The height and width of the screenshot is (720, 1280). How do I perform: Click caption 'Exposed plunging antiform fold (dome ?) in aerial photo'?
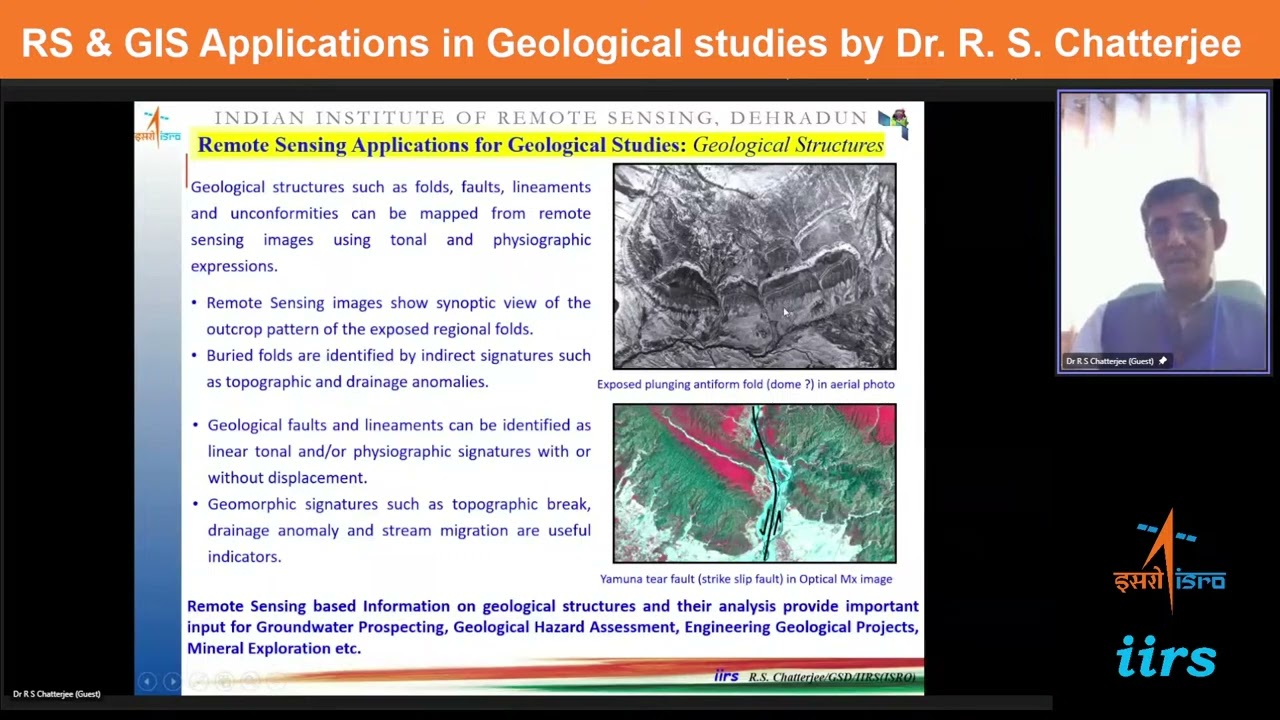(x=746, y=384)
